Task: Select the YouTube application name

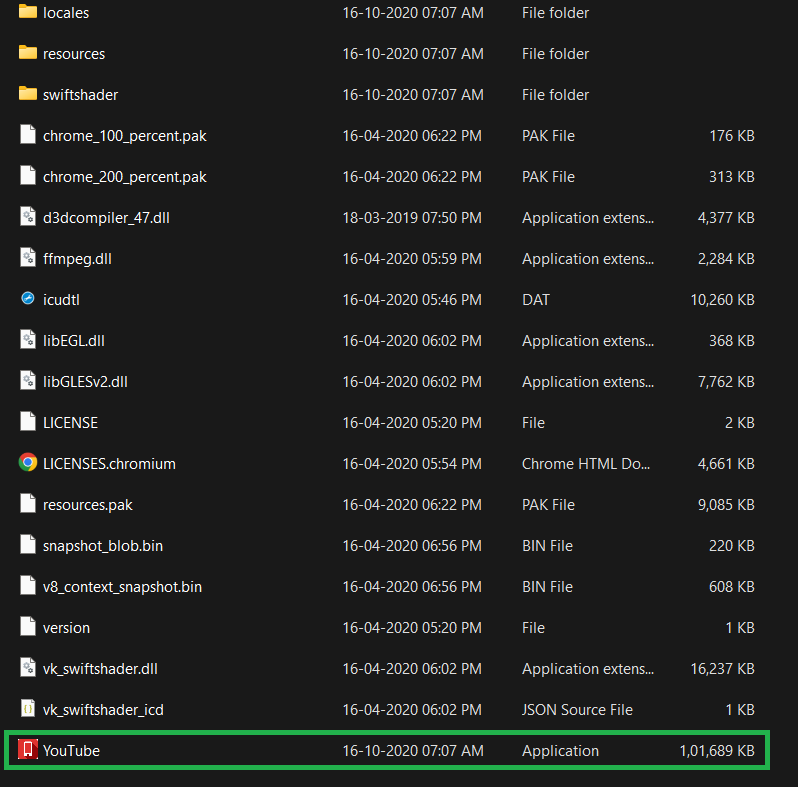Action: (x=71, y=751)
